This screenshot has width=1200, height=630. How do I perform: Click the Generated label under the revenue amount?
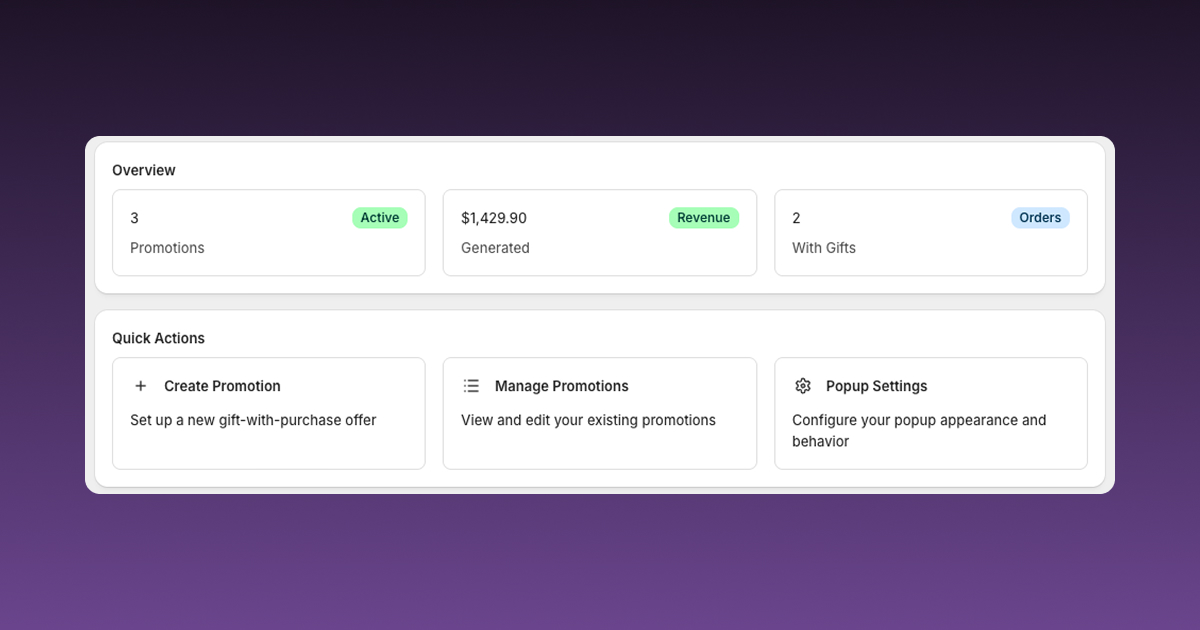tap(495, 248)
